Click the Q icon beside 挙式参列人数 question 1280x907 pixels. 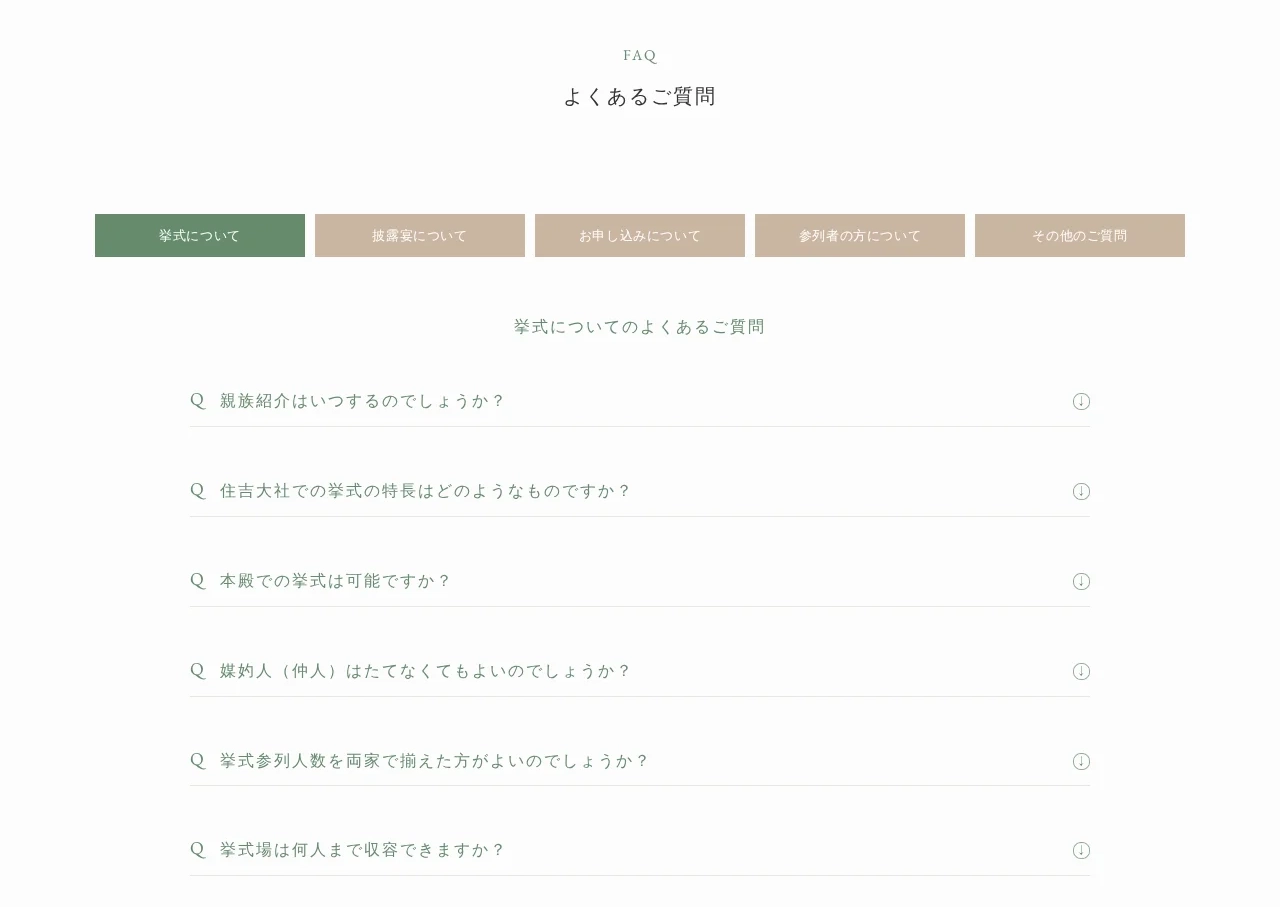click(x=197, y=760)
